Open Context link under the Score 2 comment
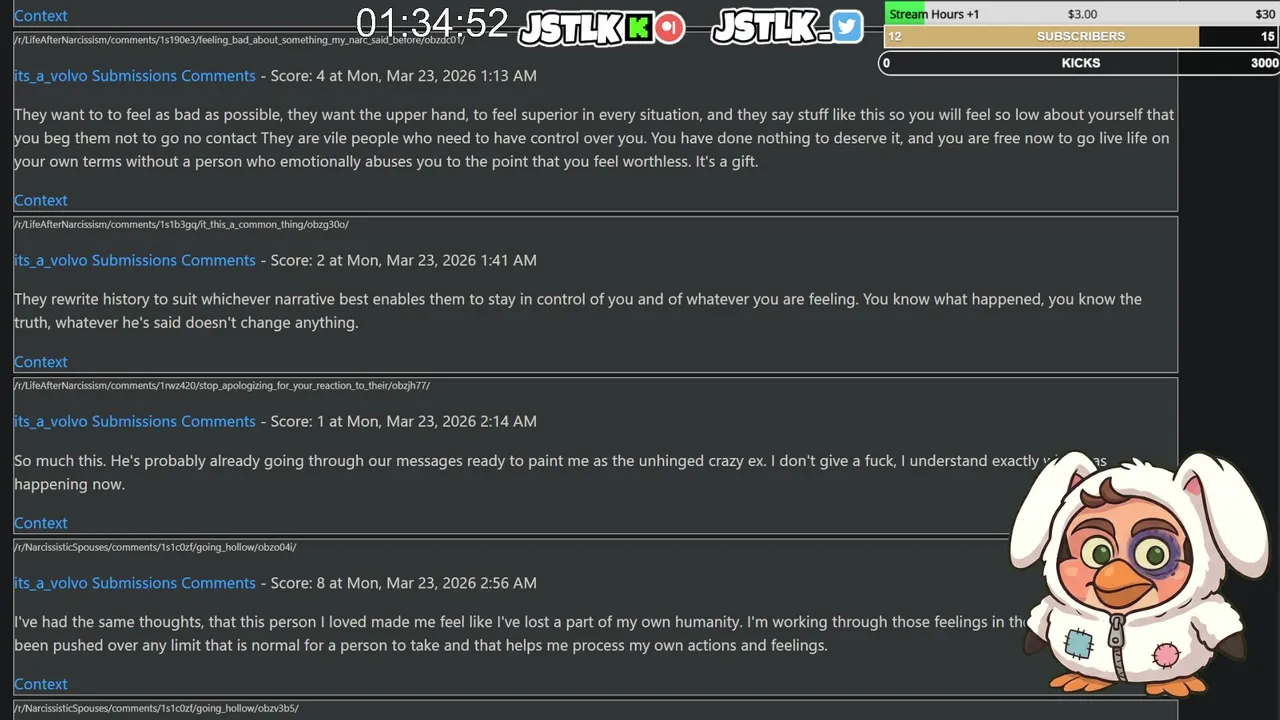 [40, 362]
